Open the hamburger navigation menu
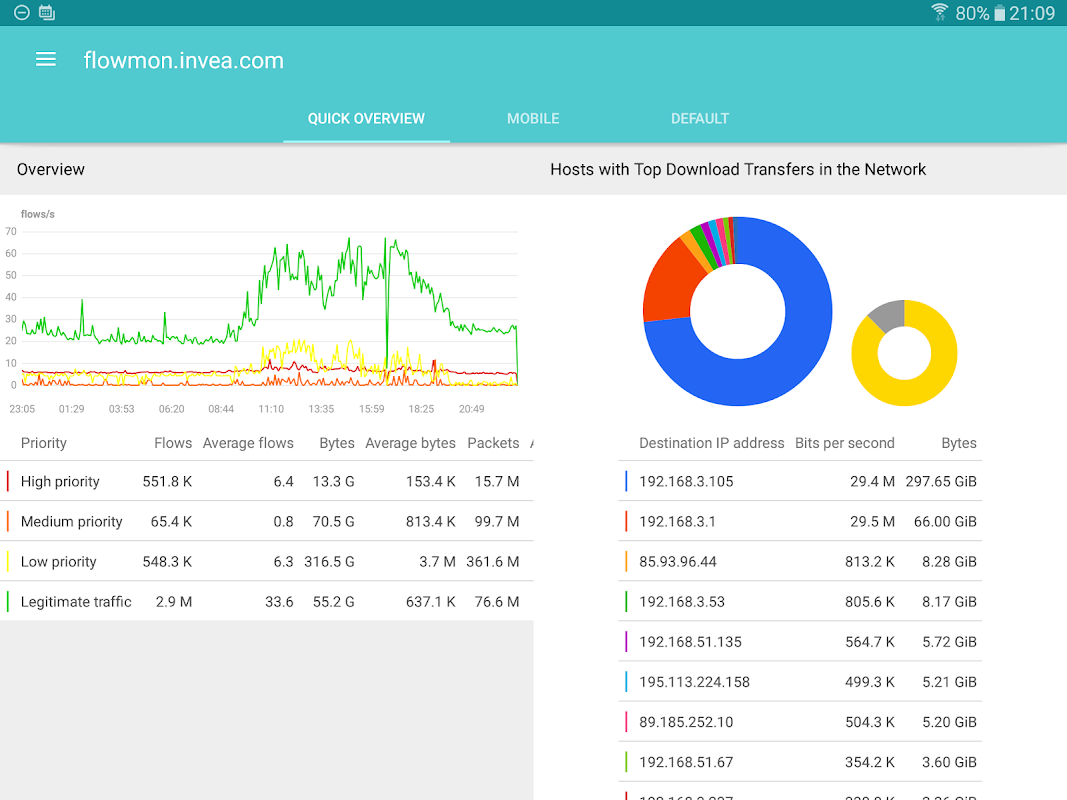This screenshot has height=800, width=1067. pos(46,60)
